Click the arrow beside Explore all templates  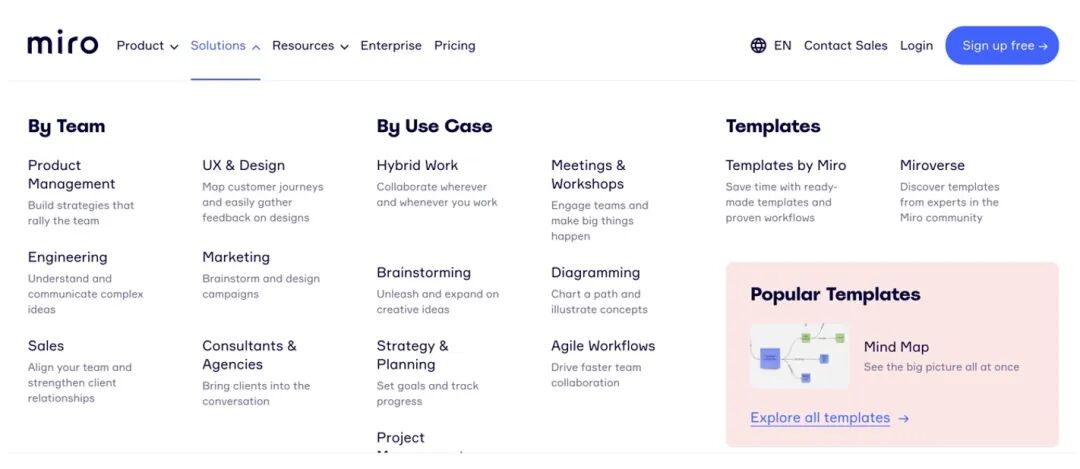point(904,418)
